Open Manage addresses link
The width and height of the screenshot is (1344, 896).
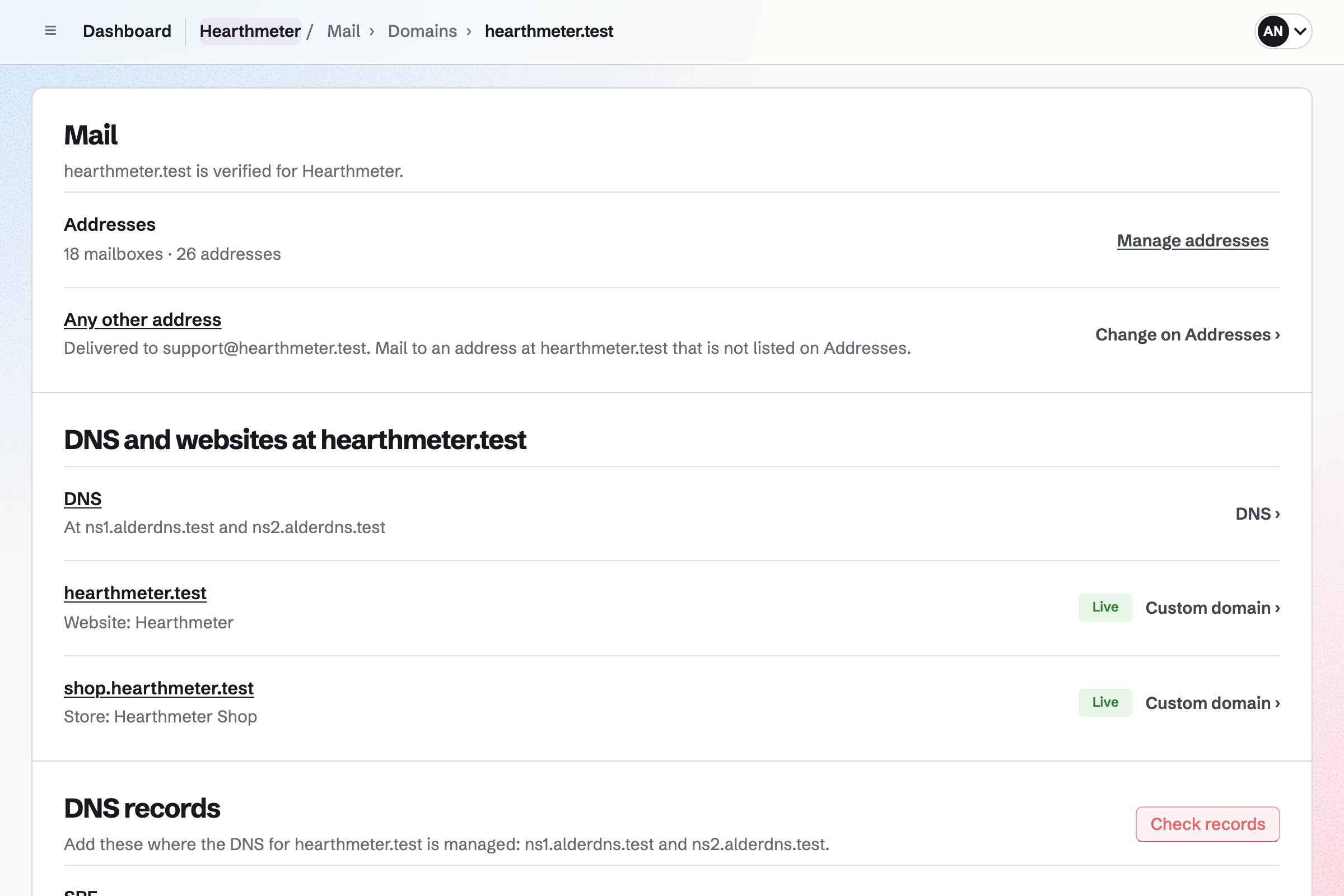click(1193, 241)
